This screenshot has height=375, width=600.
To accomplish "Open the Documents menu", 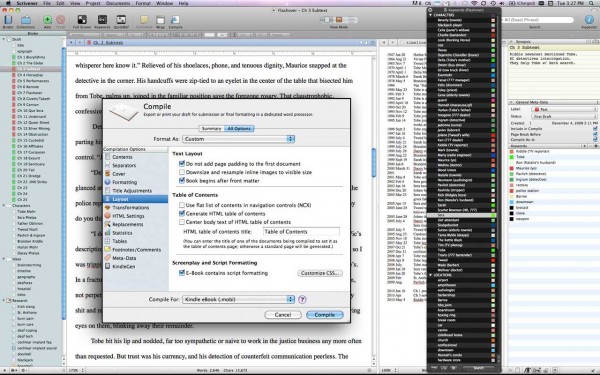I will point(118,3).
